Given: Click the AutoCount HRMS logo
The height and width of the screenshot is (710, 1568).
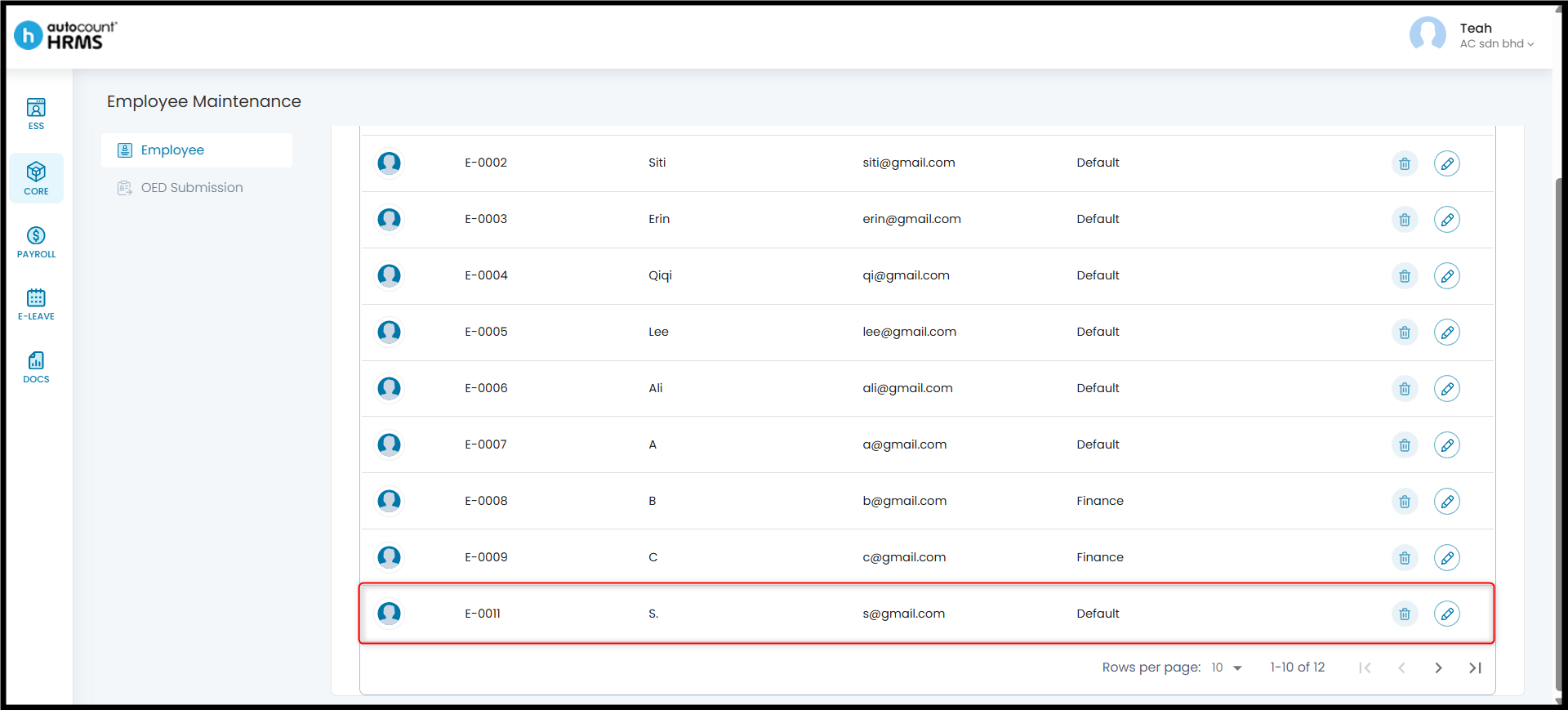Looking at the screenshot, I should 66,35.
